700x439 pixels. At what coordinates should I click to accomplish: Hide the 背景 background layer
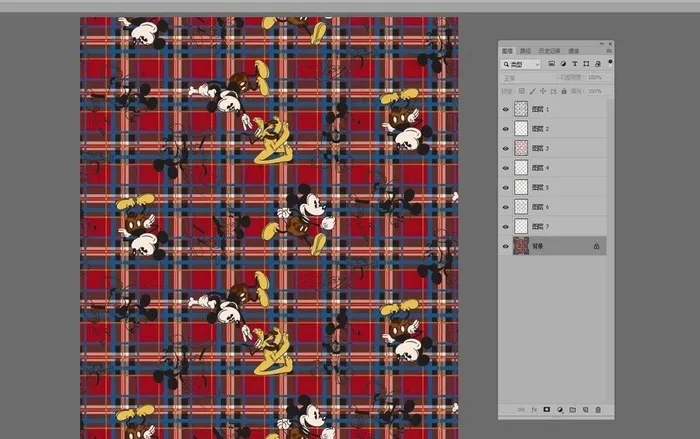tap(505, 245)
